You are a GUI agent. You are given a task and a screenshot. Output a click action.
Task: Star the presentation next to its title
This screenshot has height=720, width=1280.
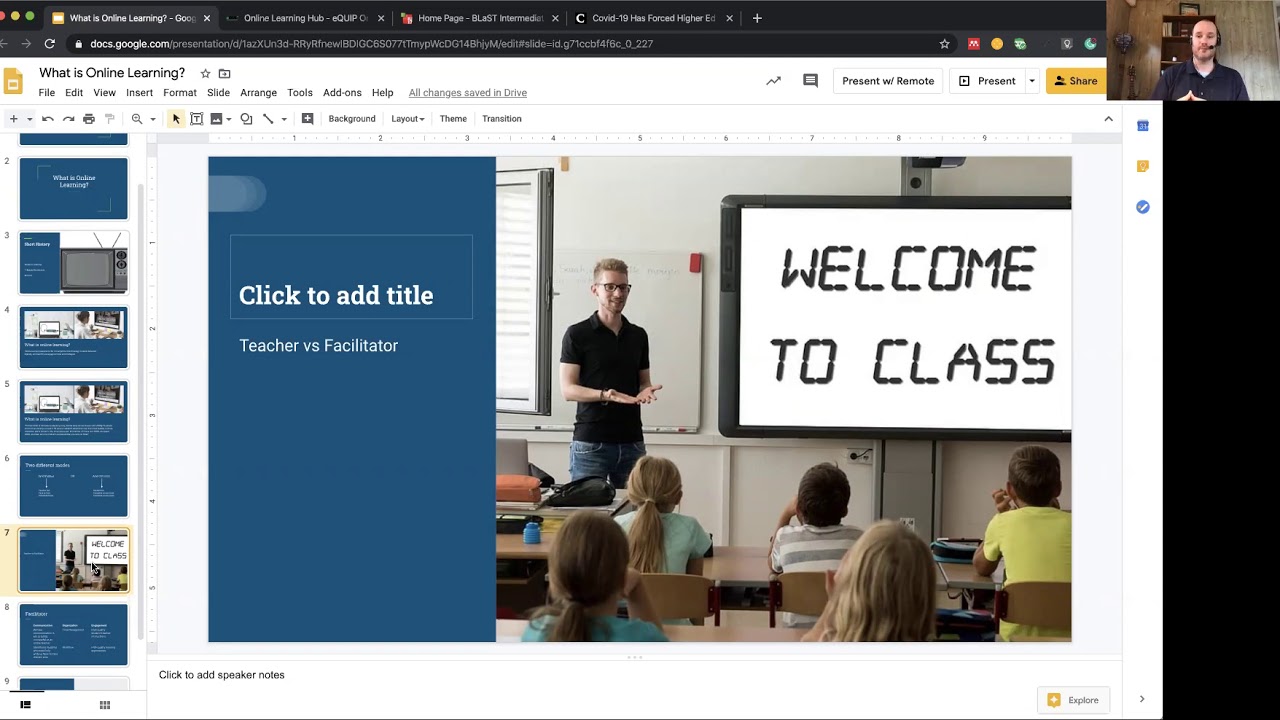205,73
